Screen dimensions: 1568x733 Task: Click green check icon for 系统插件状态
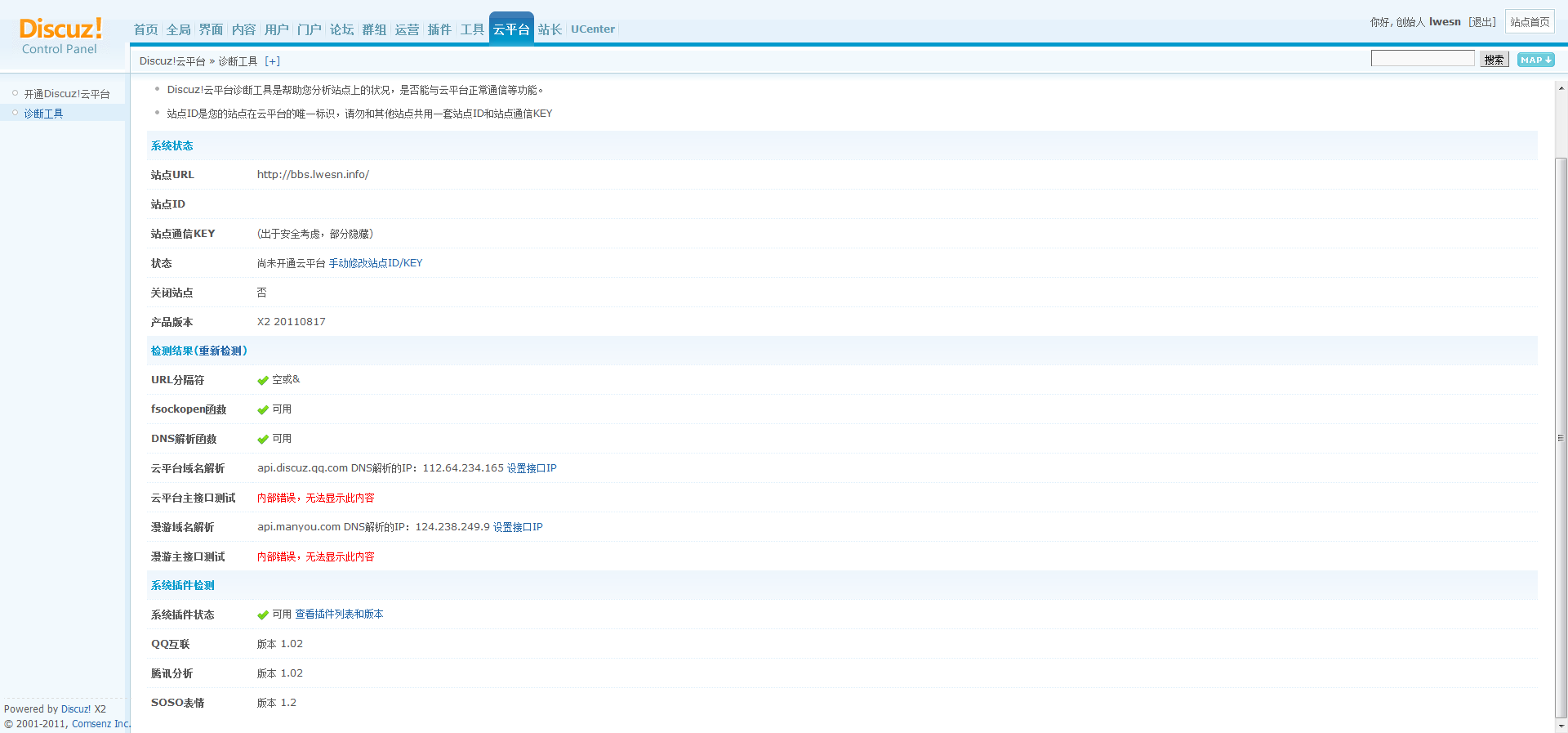(263, 615)
